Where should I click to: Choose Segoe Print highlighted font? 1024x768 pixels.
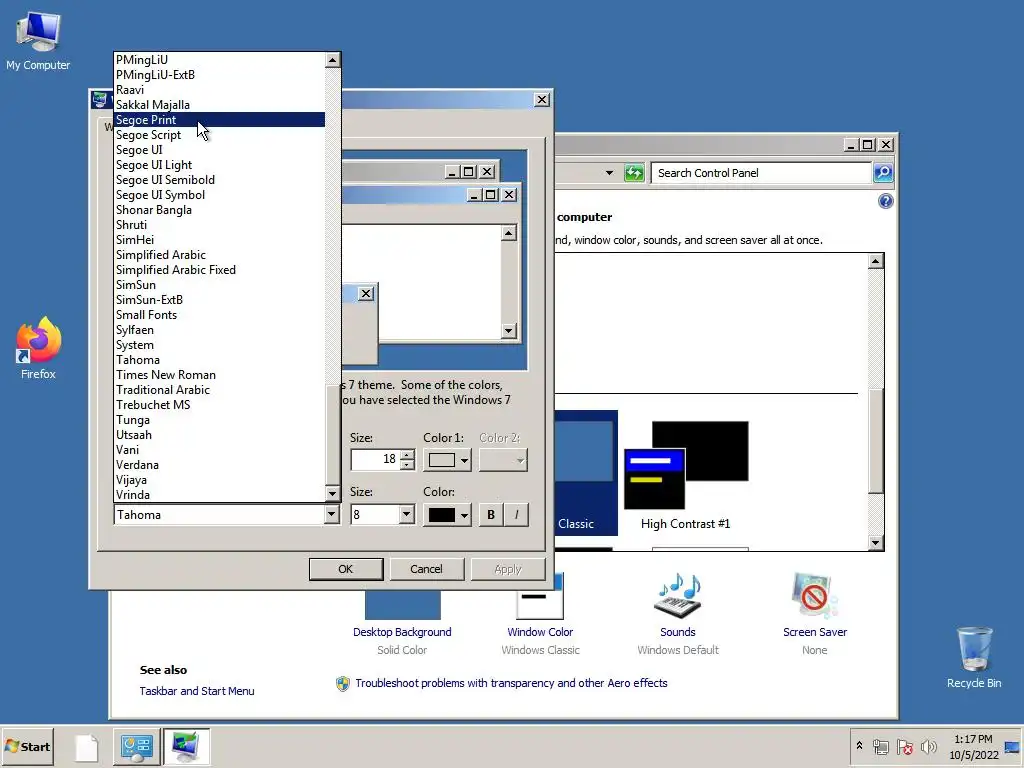[219, 120]
